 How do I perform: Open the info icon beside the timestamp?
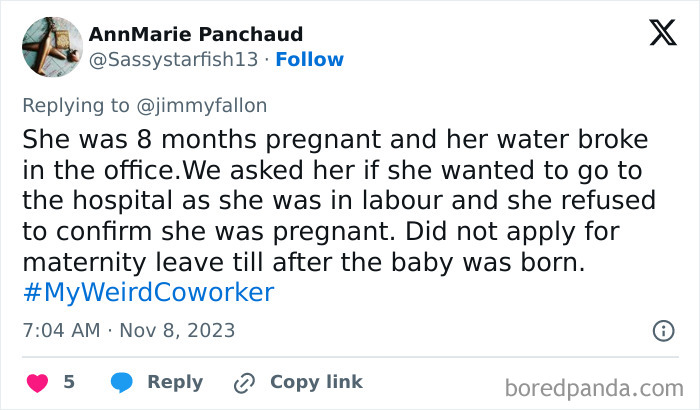pos(662,330)
